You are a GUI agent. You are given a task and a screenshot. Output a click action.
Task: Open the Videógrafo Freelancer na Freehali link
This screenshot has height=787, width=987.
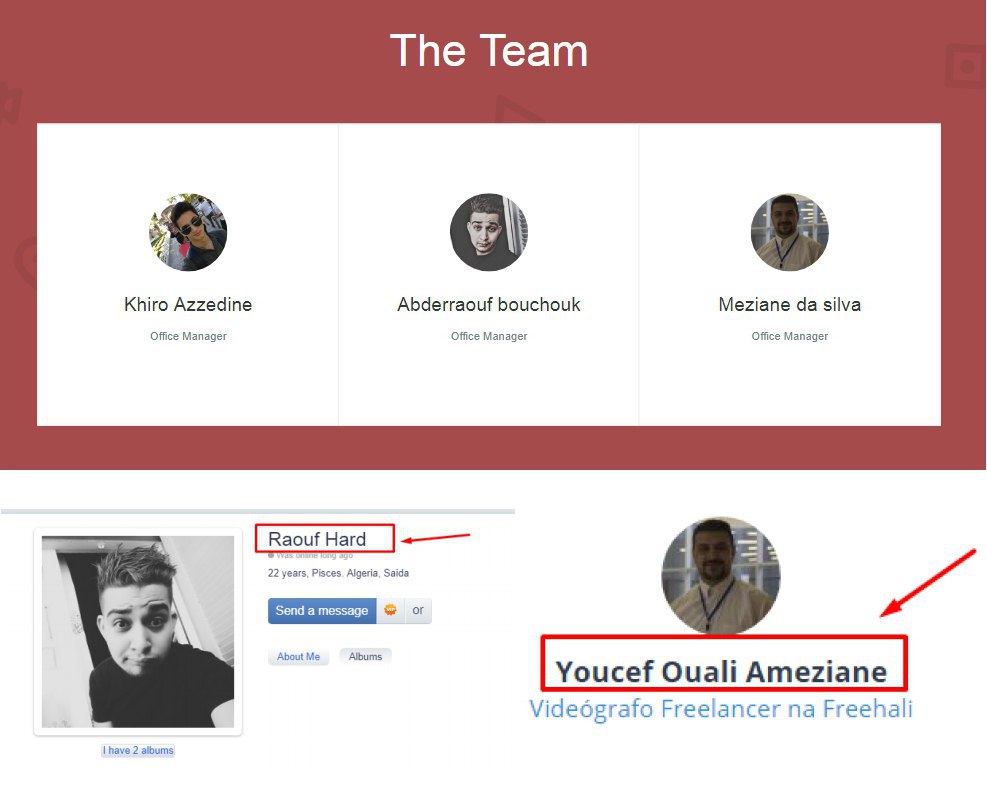point(721,709)
